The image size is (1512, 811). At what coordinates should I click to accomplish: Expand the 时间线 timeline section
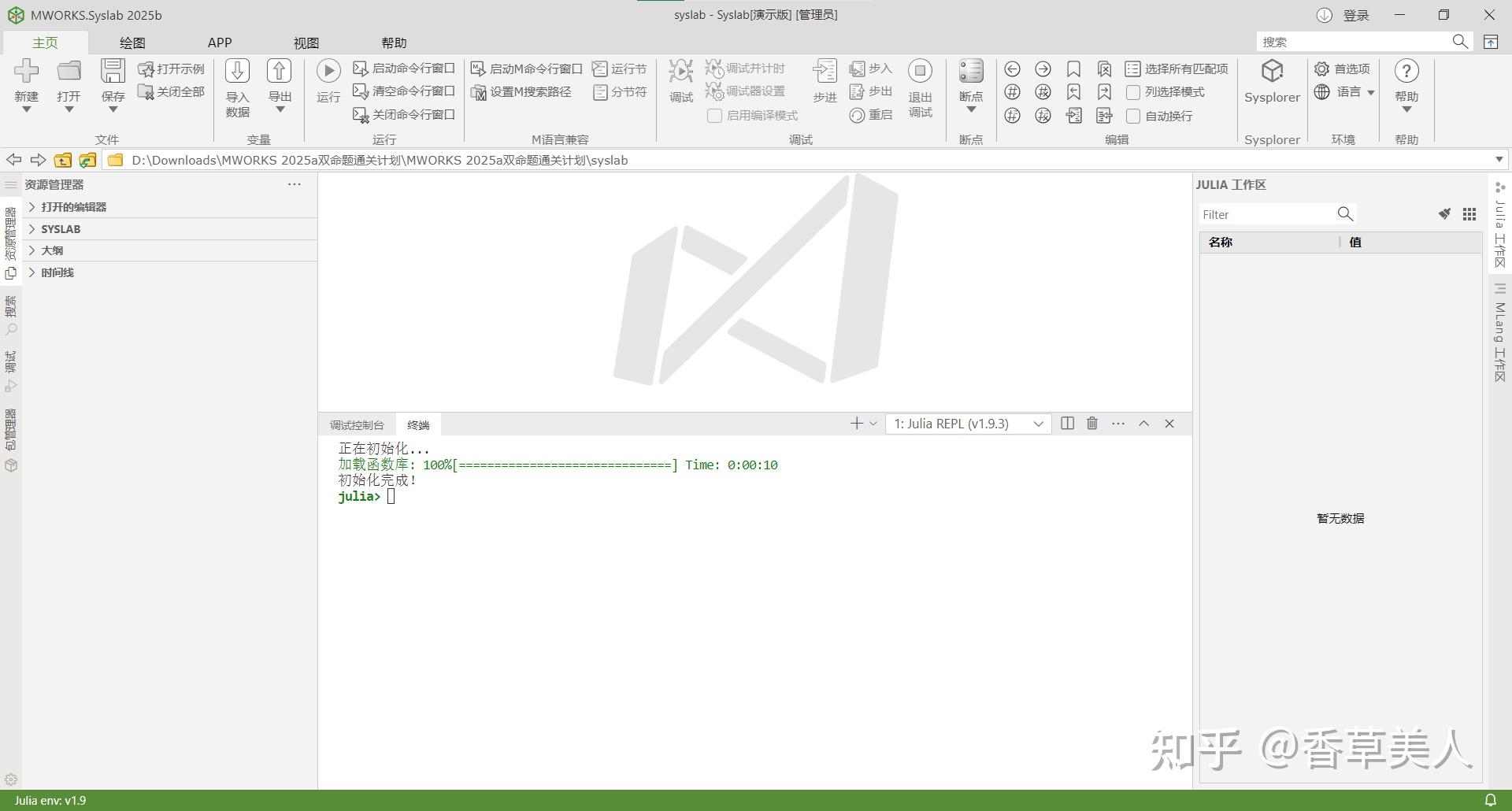tap(169, 272)
